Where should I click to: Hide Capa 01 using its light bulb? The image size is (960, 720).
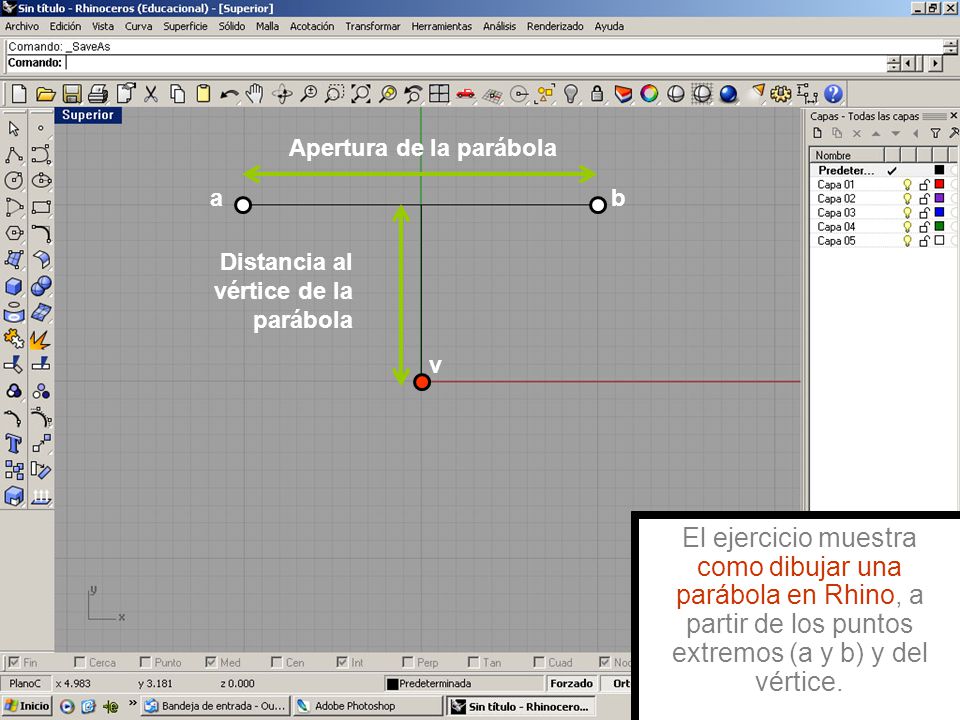[x=907, y=184]
